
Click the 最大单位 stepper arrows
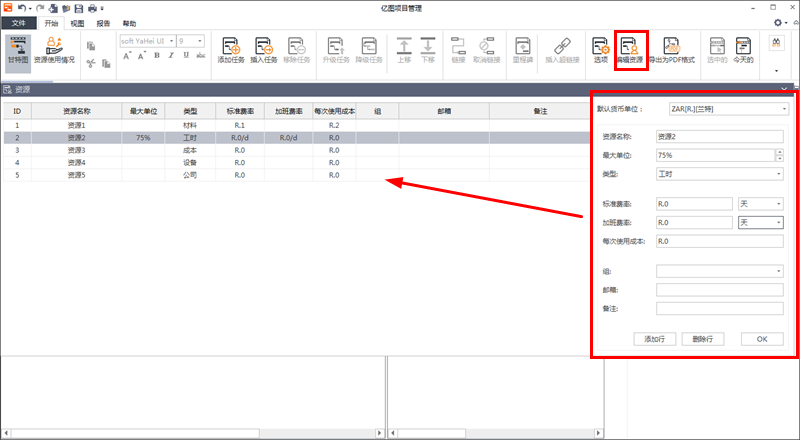(779, 155)
